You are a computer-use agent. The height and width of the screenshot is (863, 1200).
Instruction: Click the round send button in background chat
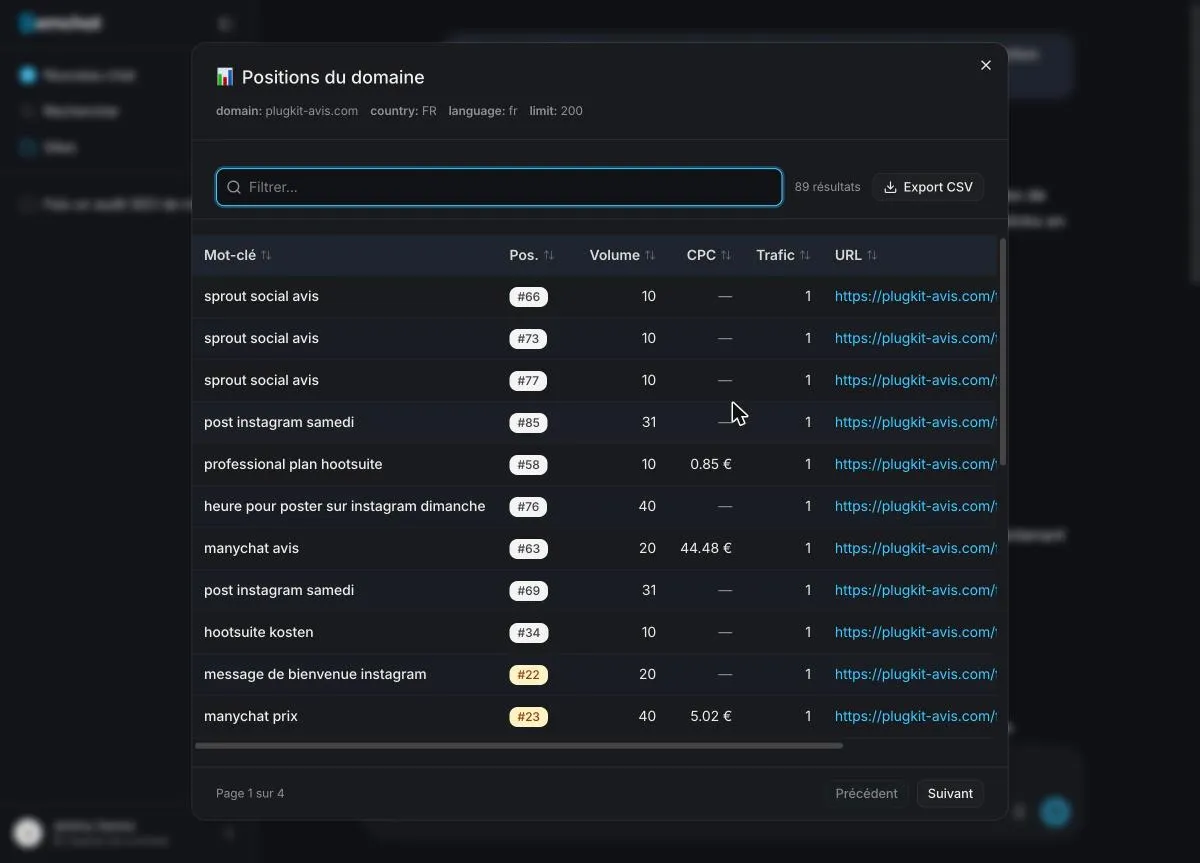pos(1055,812)
